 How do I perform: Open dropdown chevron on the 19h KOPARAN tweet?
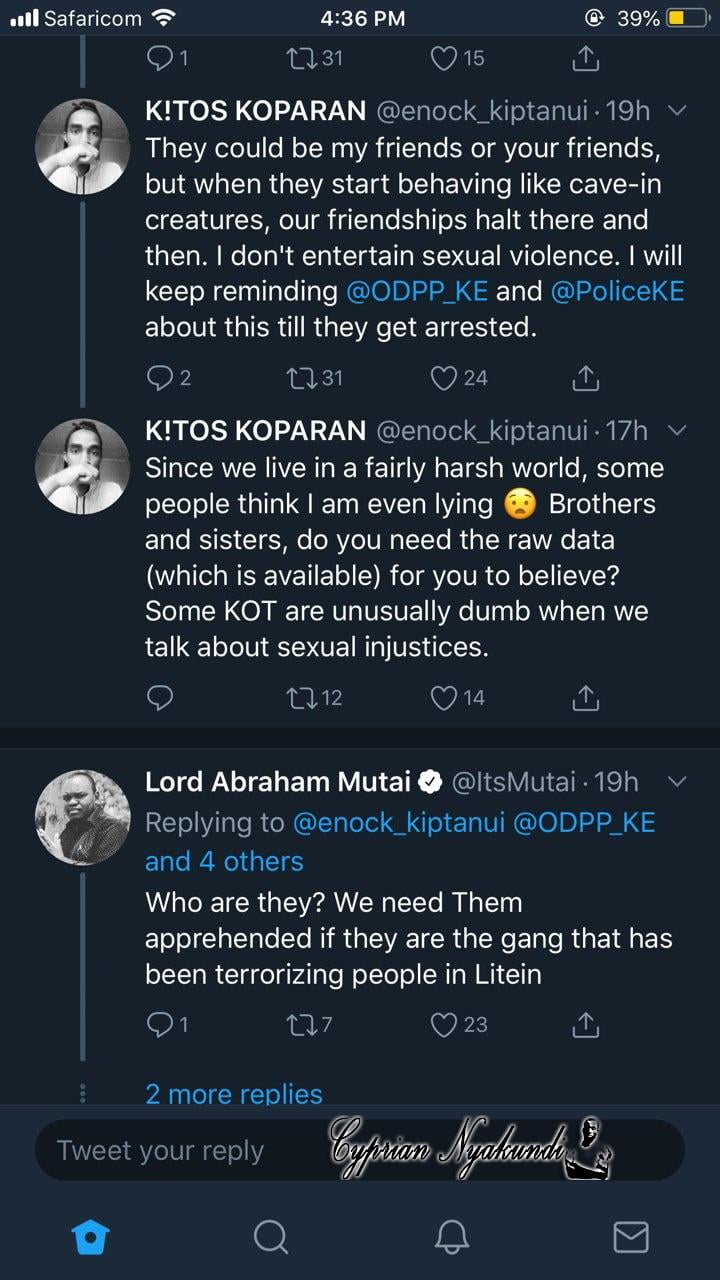coord(678,112)
